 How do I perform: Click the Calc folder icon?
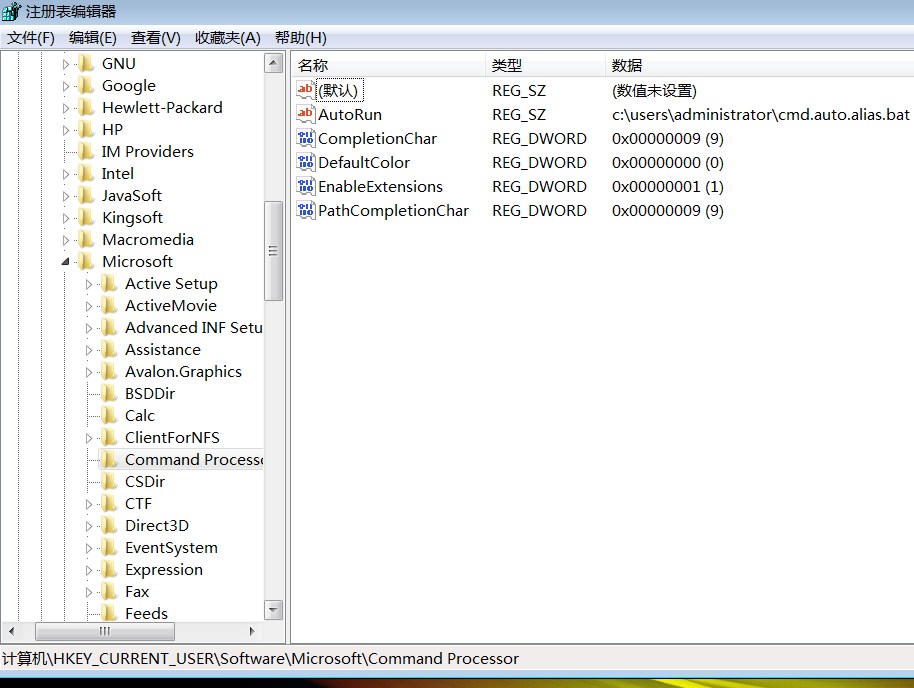(x=109, y=416)
